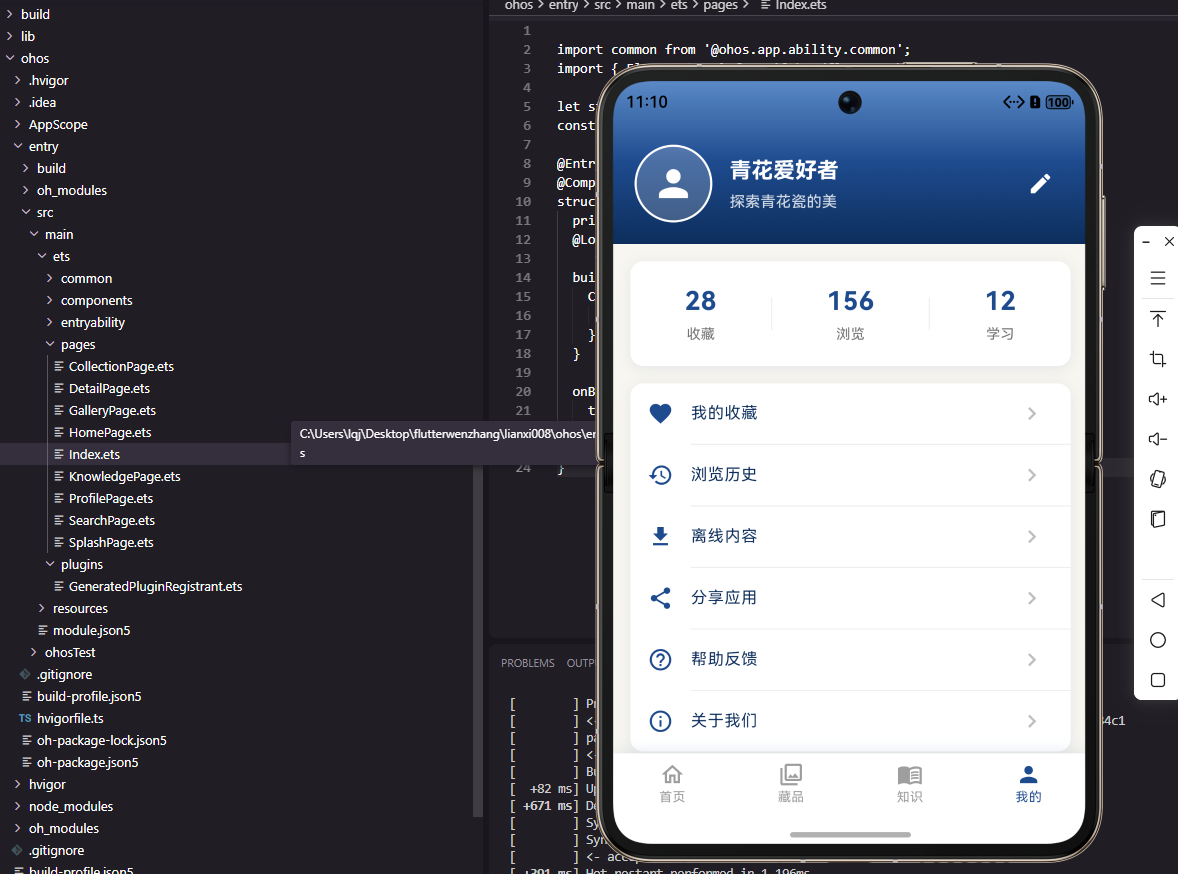
Task: Open oh-package-lock.json5 file
Action: (x=101, y=740)
